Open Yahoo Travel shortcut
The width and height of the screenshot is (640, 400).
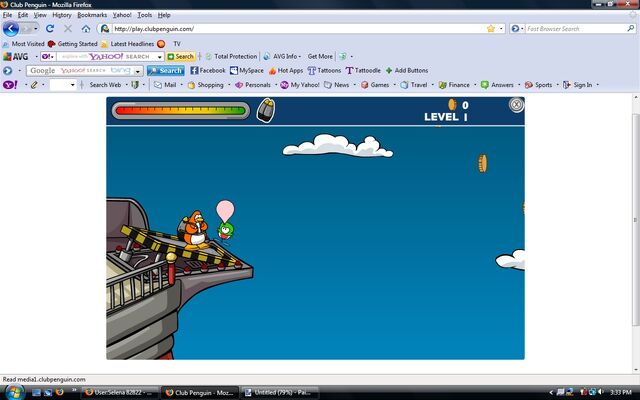(413, 85)
